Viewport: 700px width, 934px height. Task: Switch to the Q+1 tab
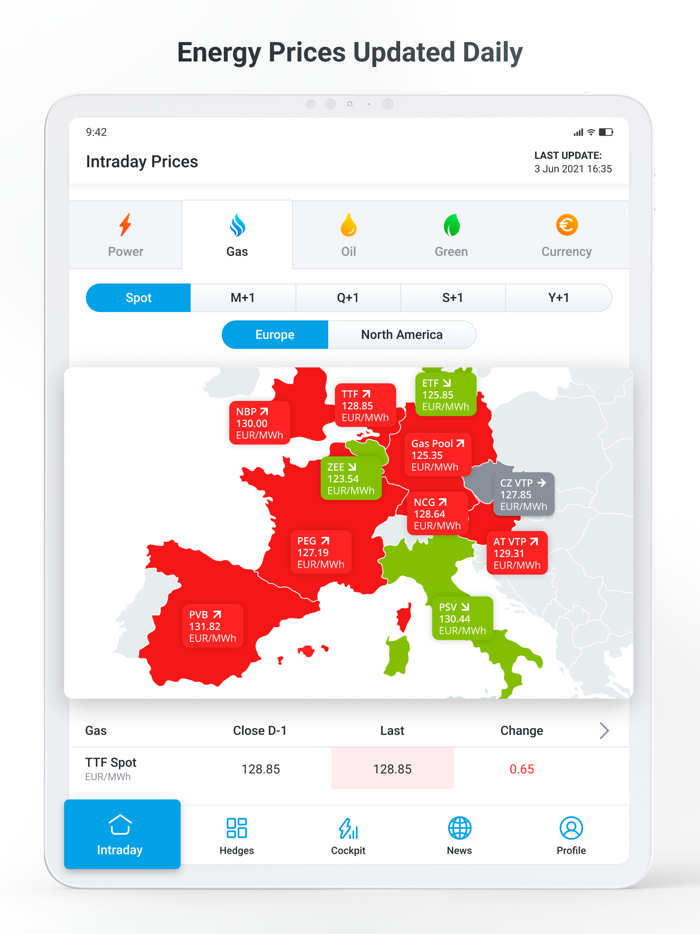(x=348, y=297)
